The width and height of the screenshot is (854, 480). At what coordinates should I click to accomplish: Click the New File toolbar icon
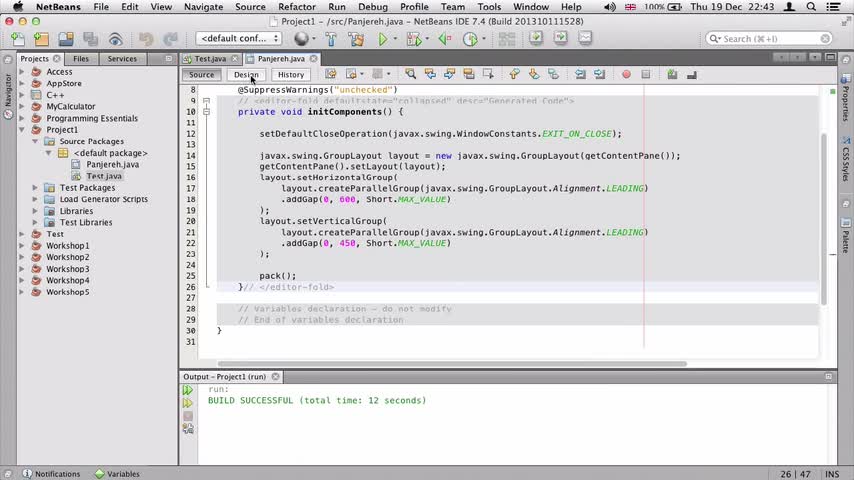[17, 39]
